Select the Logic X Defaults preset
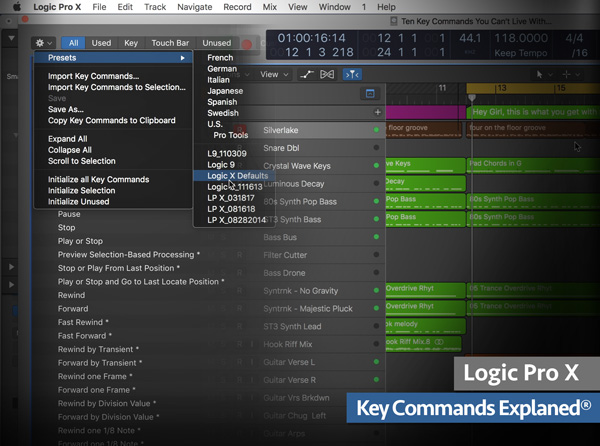 coord(234,176)
